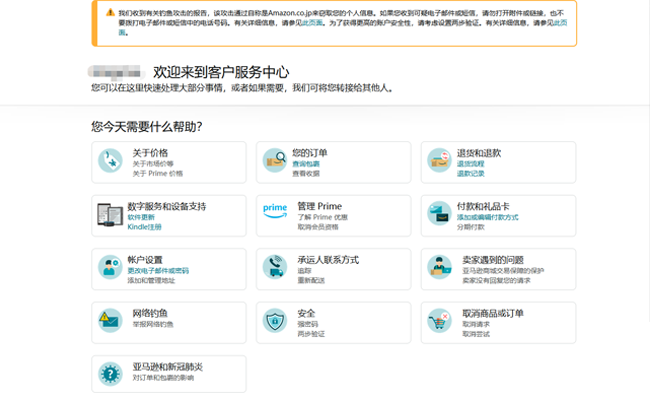Select 亚马逊商城交易保障的保护 under 卖家遇到的问题
The width and height of the screenshot is (650, 396).
pos(503,271)
